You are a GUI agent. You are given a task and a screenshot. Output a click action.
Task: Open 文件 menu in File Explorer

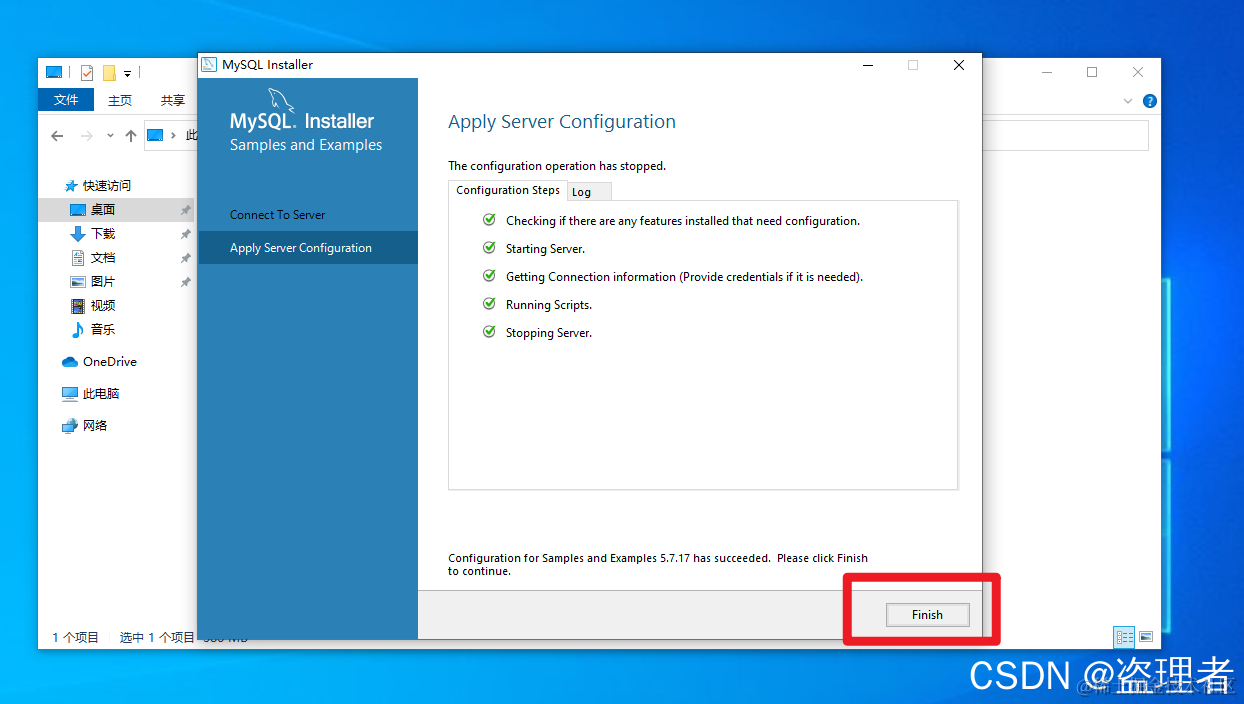pyautogui.click(x=66, y=100)
